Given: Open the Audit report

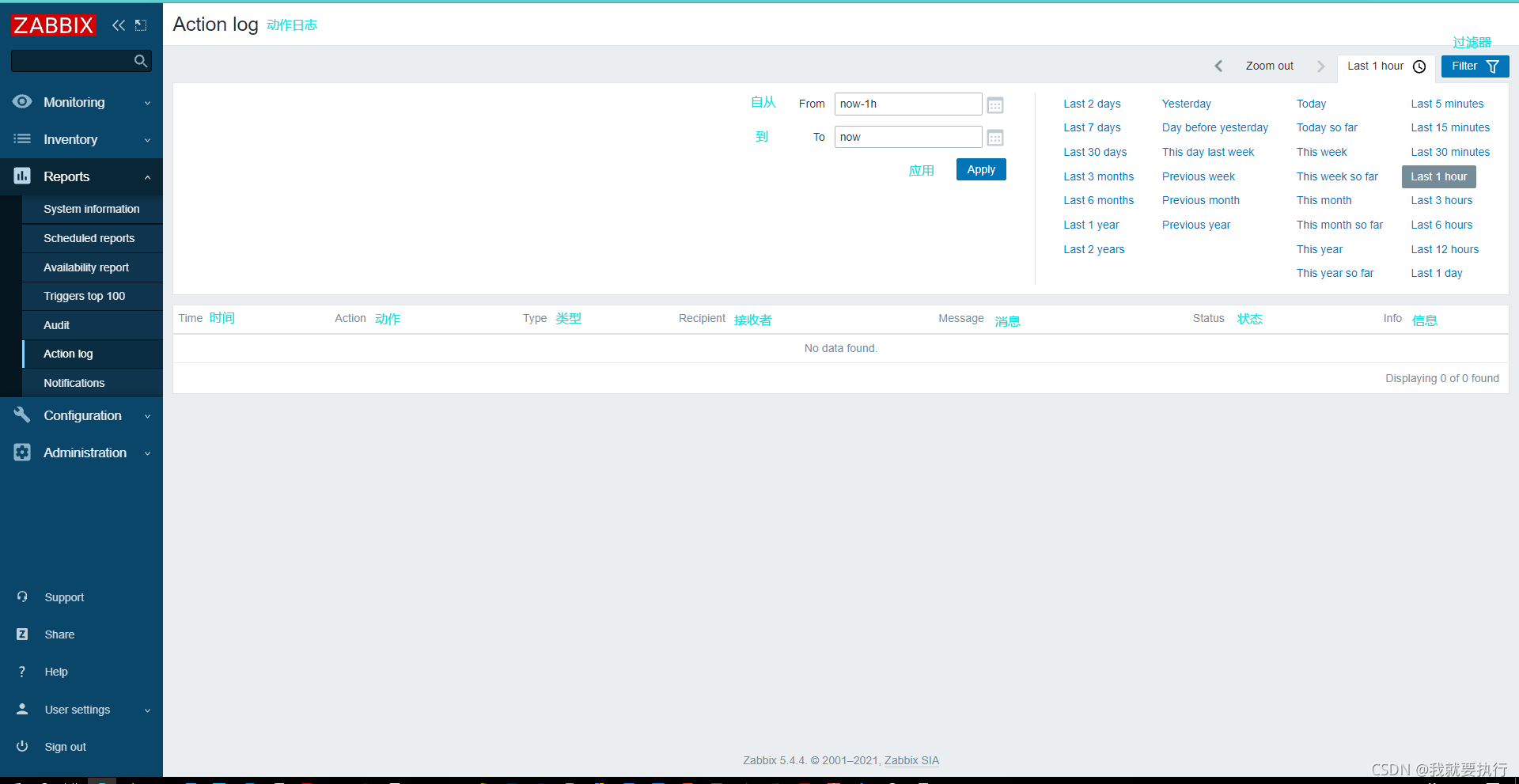Looking at the screenshot, I should [92, 325].
